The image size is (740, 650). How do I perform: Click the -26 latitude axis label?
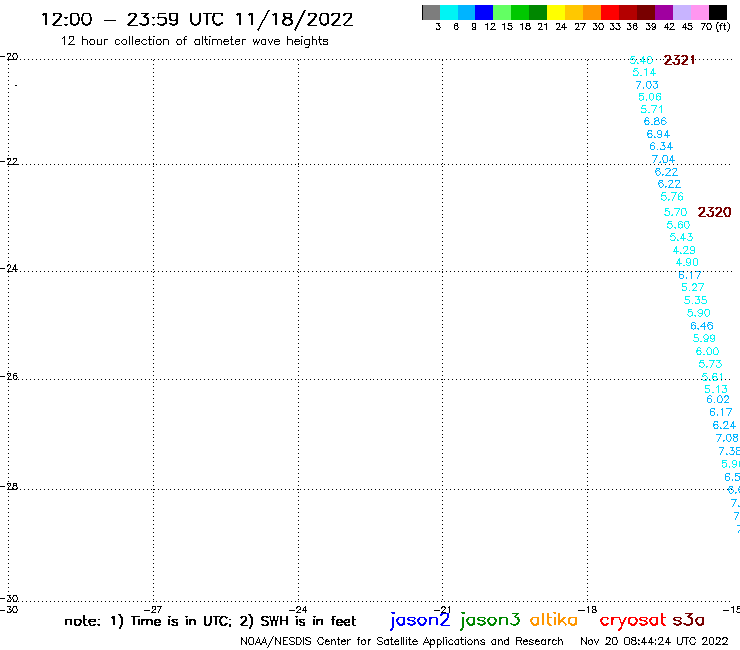click(9, 376)
